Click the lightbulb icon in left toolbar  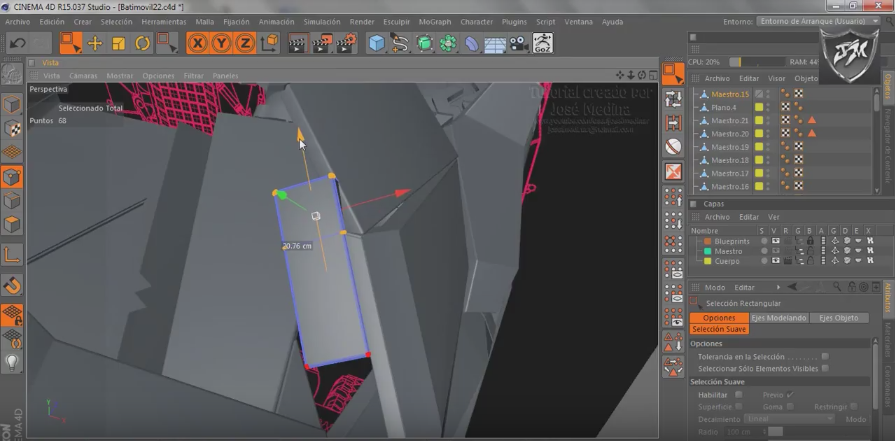tap(12, 362)
